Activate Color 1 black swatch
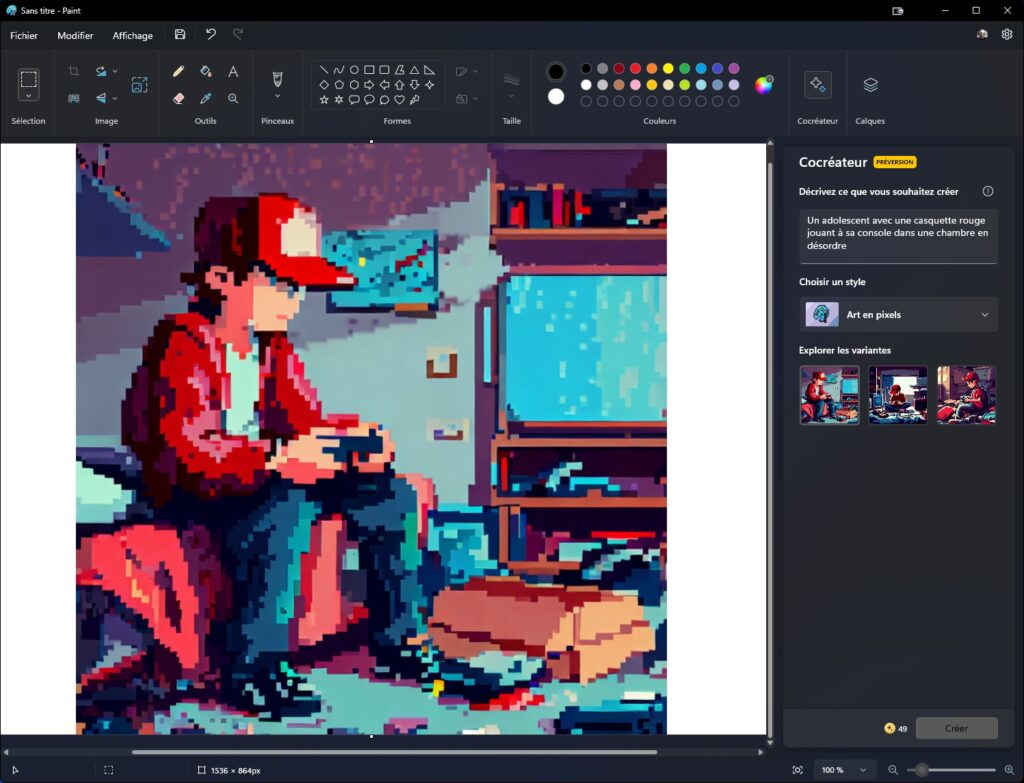The width and height of the screenshot is (1024, 783). coord(556,72)
